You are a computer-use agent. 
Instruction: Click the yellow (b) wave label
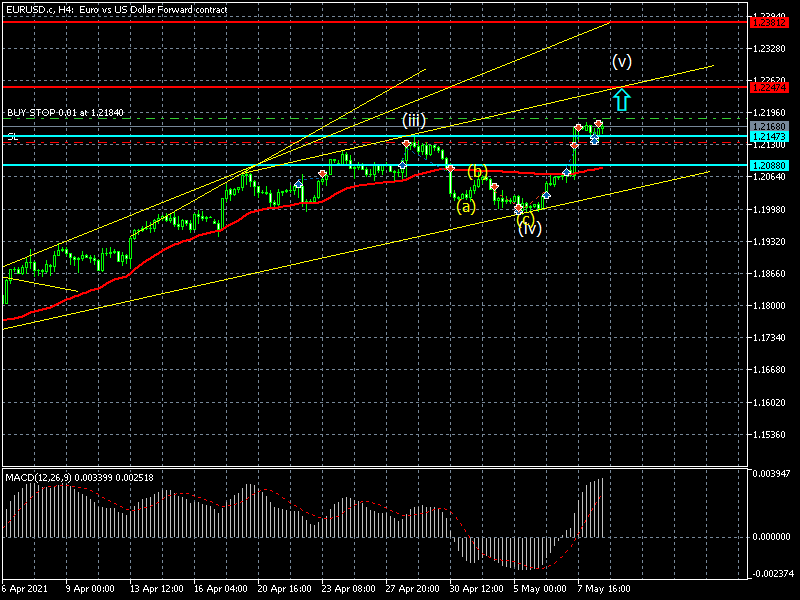point(477,172)
